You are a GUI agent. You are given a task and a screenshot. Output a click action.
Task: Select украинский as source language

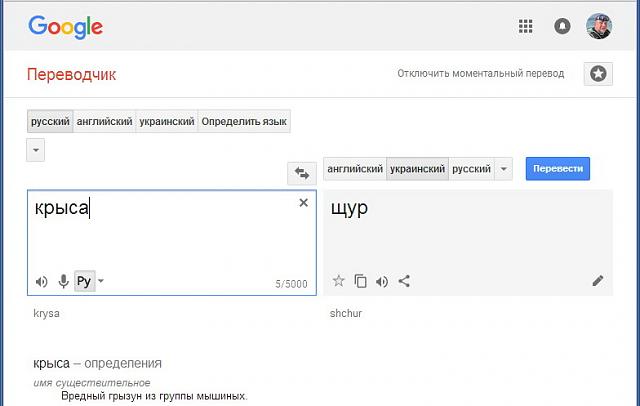click(x=167, y=122)
